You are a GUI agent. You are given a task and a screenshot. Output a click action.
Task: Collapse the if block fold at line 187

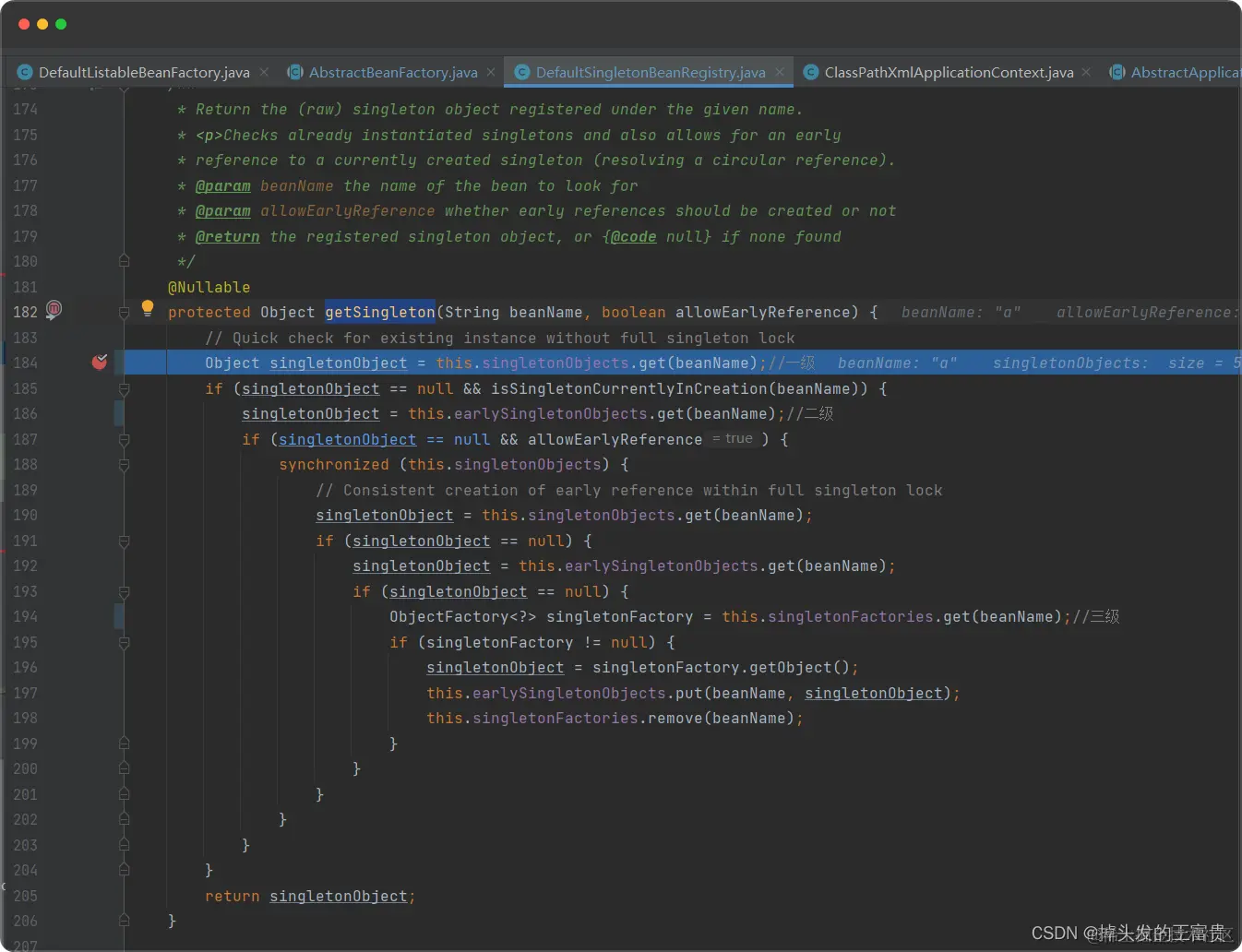pos(124,440)
